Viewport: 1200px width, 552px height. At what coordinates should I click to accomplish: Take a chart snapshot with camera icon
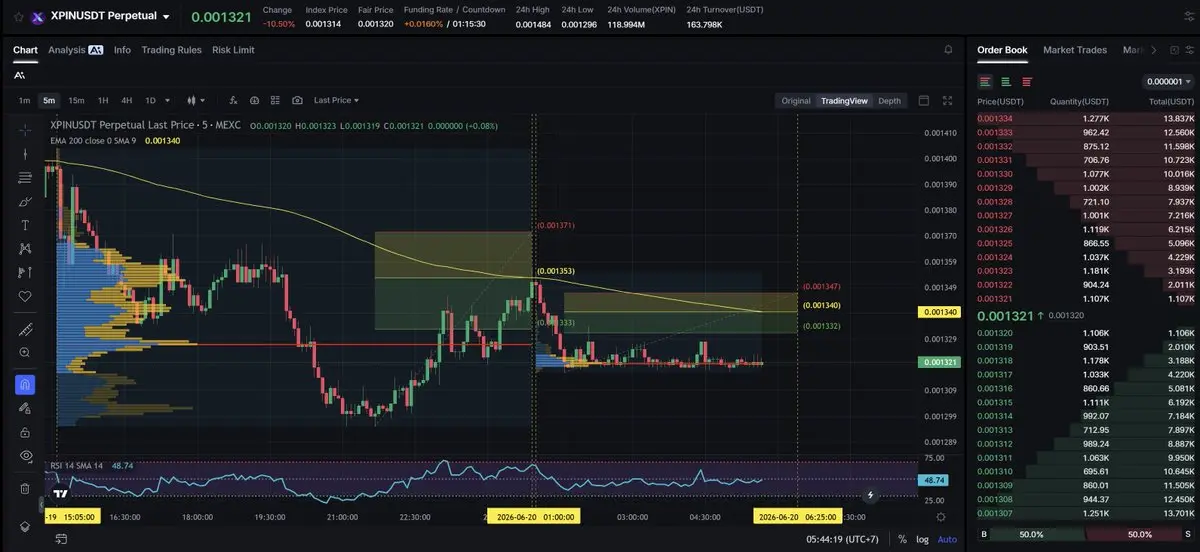[x=298, y=100]
